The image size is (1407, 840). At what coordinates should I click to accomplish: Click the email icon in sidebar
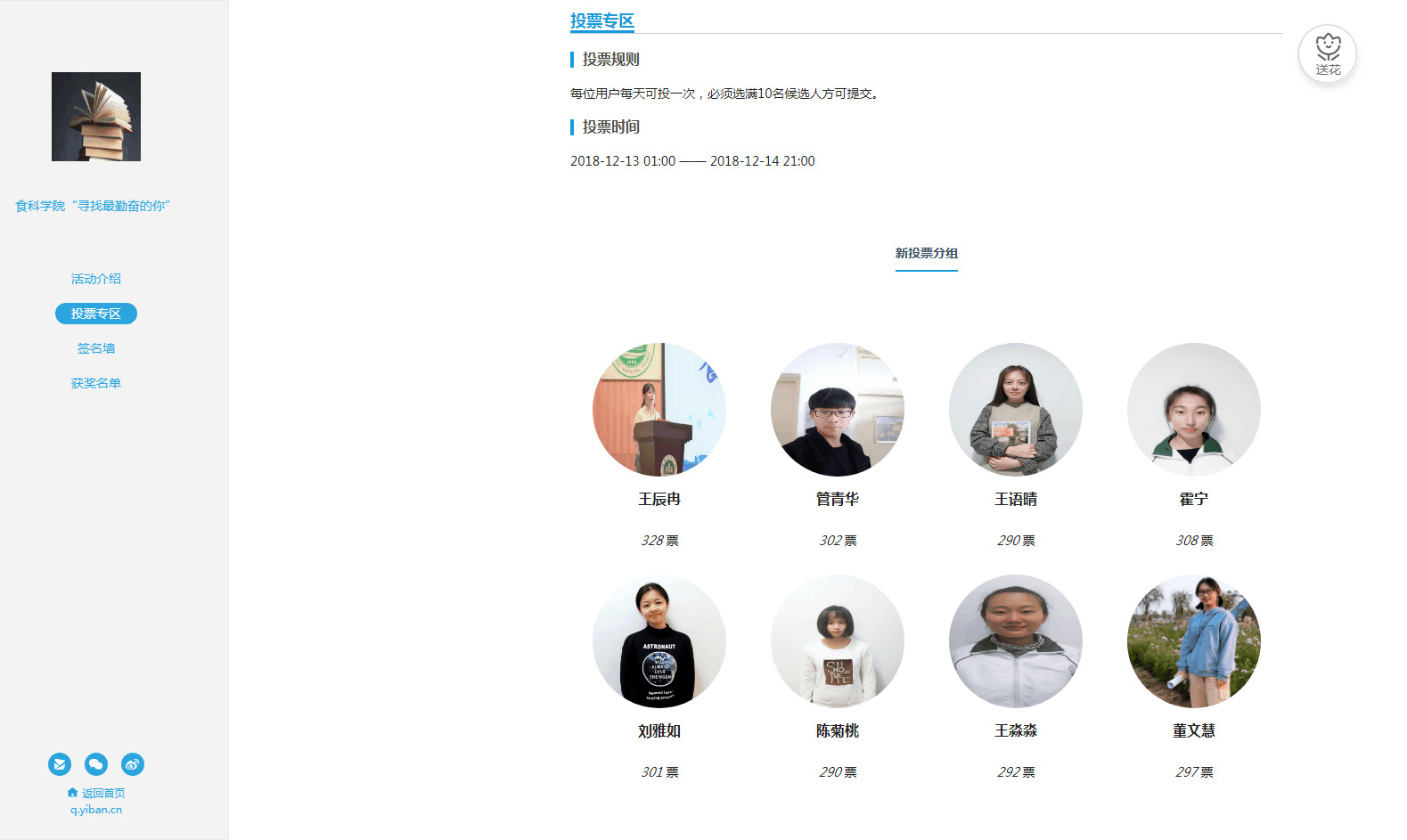60,764
